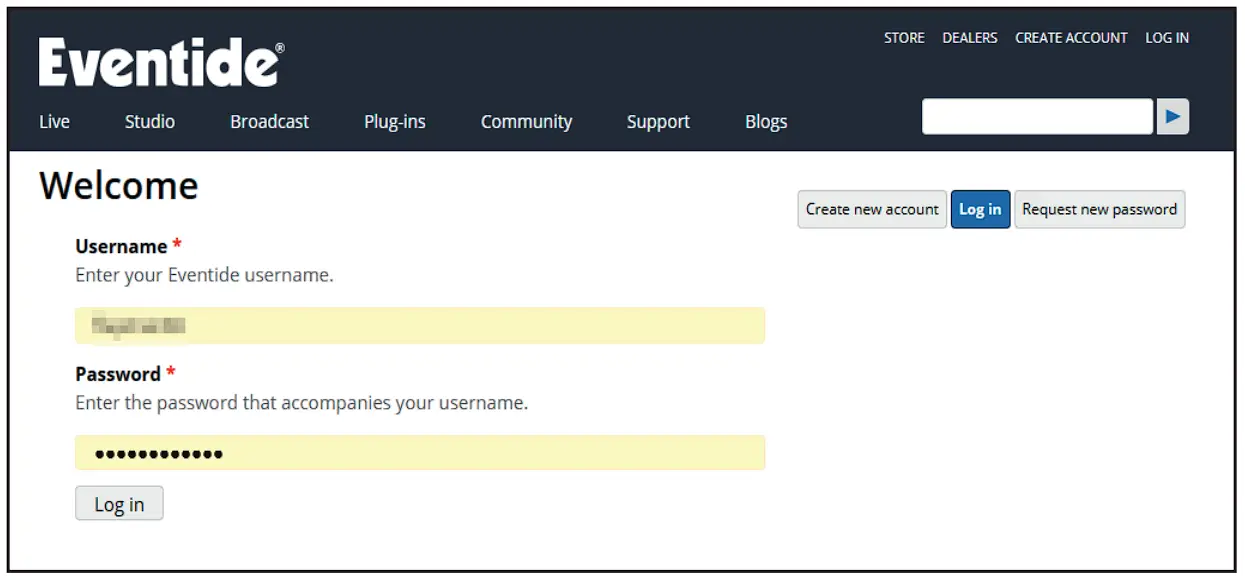Screen dimensions: 1245x580
Task: Submit the form with Log in button
Action: click(119, 504)
